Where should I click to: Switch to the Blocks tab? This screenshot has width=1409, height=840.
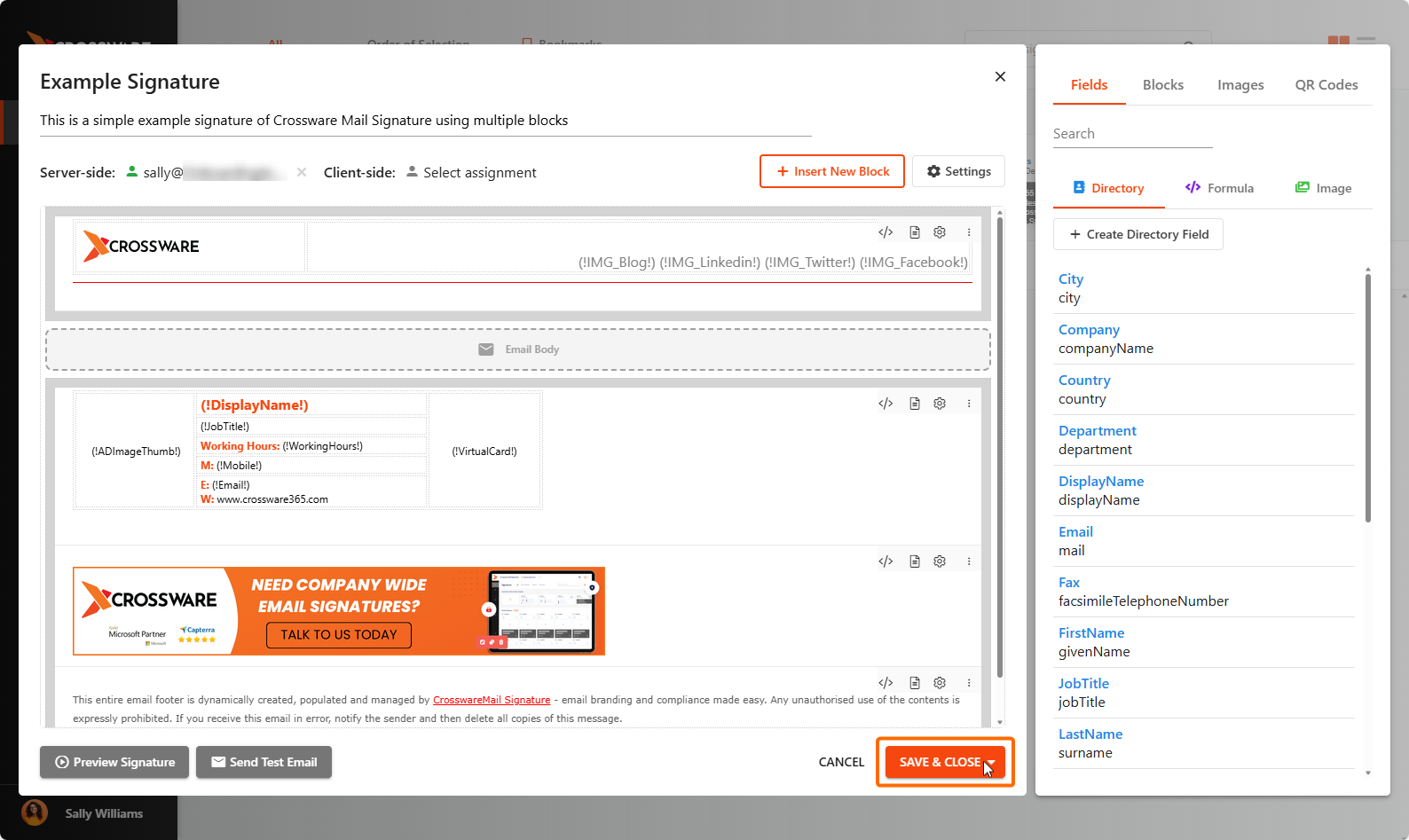point(1162,85)
